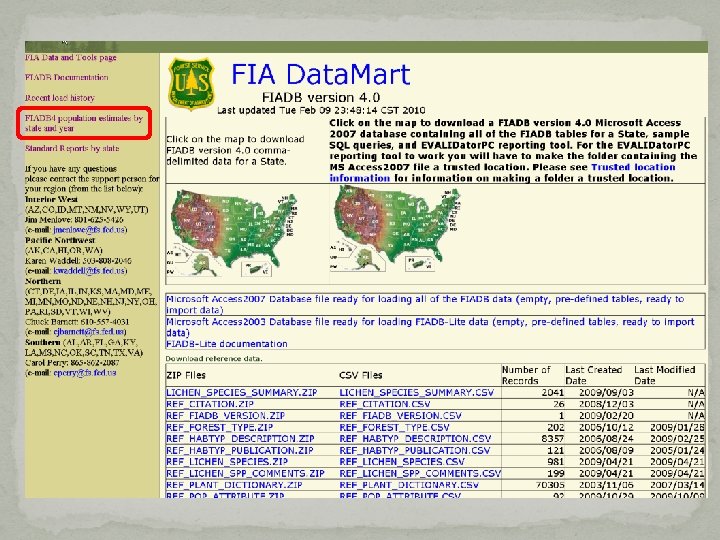
Task: Open the FIA Data and Tools page link
Action: click(71, 58)
